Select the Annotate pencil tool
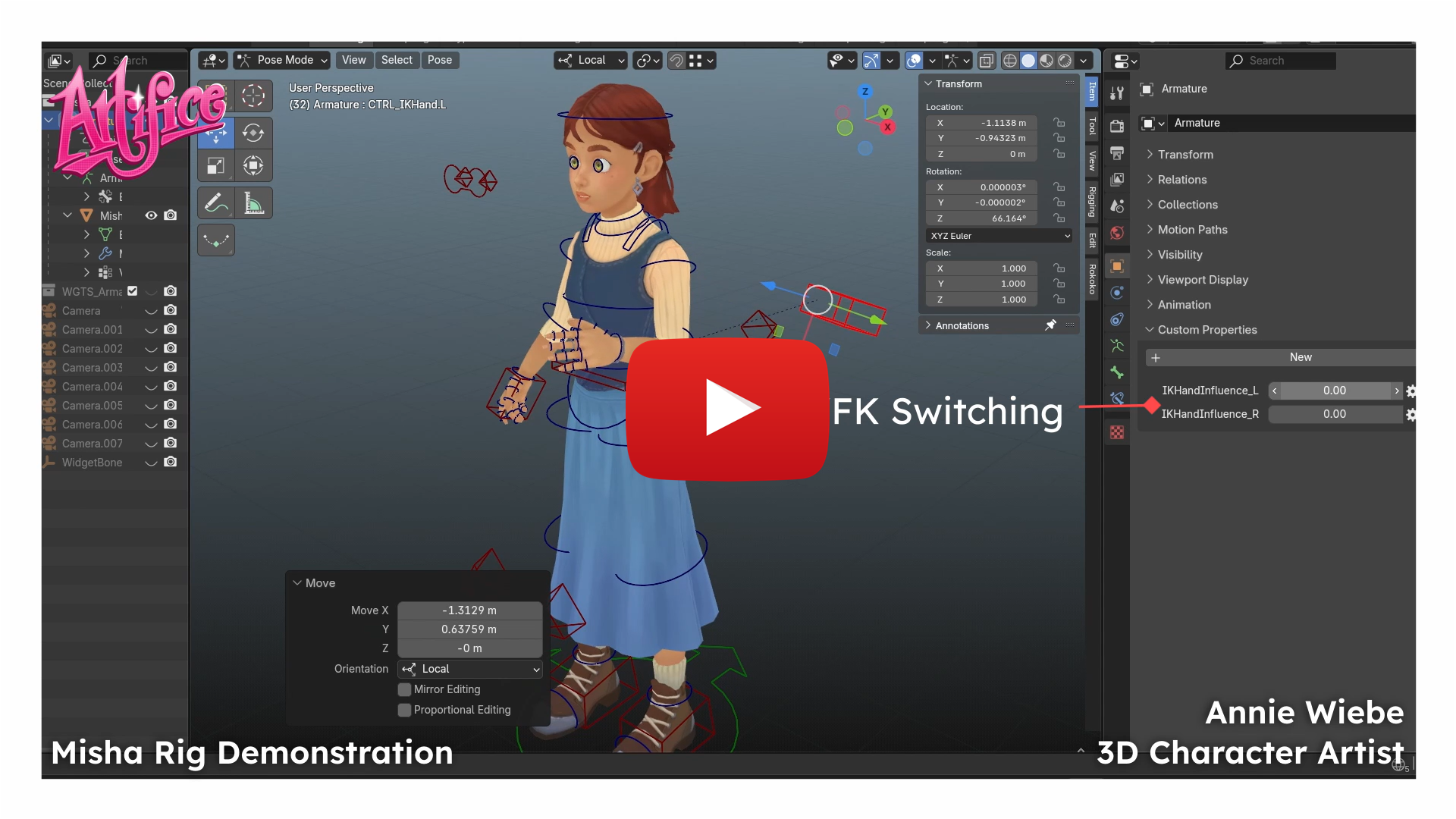This screenshot has height=819, width=1456. pyautogui.click(x=216, y=203)
